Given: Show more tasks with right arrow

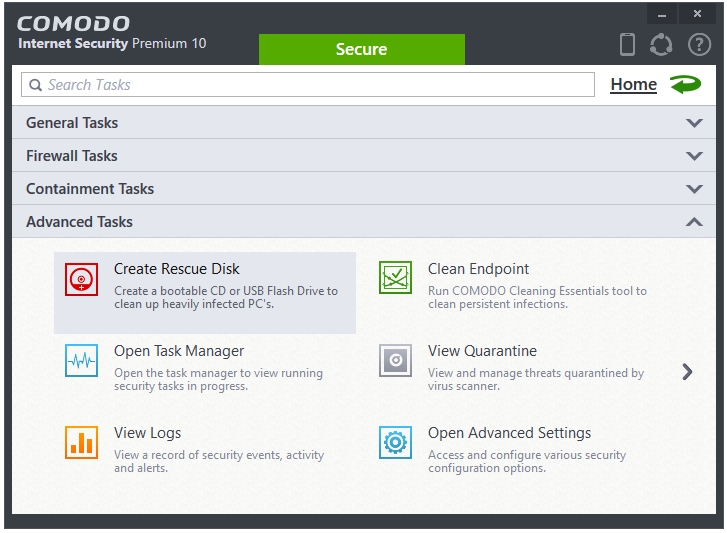Looking at the screenshot, I should coord(687,371).
